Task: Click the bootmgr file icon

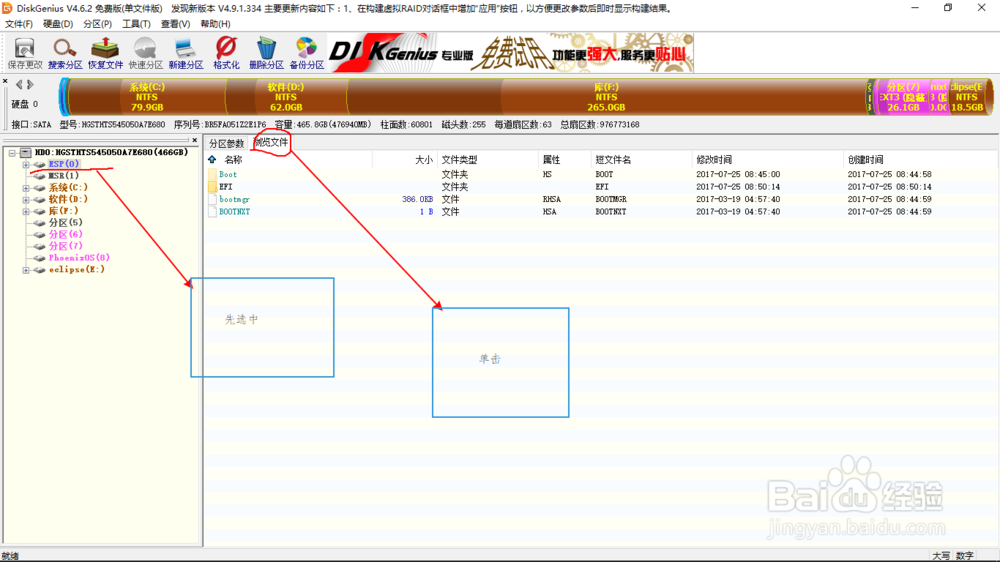Action: pyautogui.click(x=212, y=199)
